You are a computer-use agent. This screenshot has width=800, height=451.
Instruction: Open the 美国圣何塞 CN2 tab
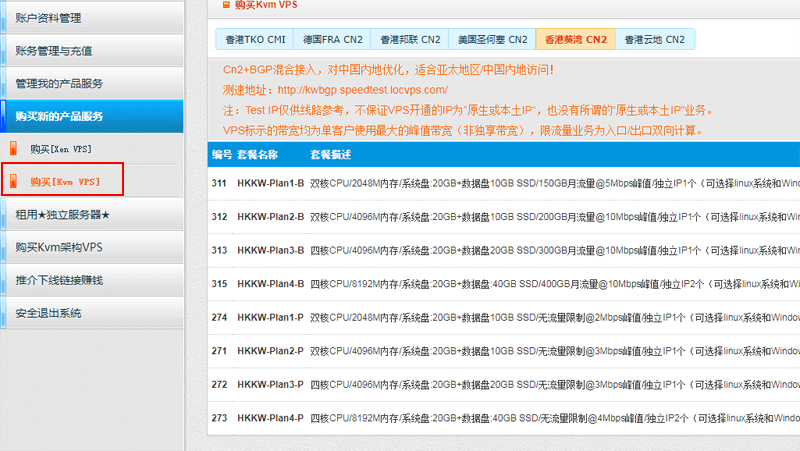pos(492,40)
